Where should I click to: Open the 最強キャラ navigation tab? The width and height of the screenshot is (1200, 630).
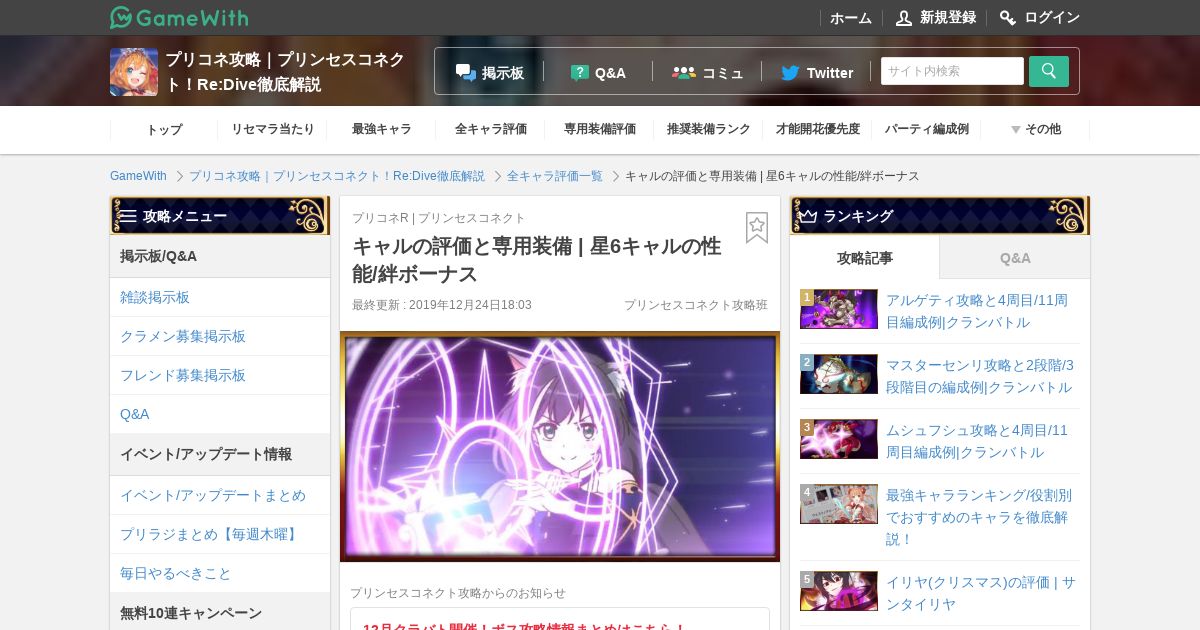click(381, 129)
